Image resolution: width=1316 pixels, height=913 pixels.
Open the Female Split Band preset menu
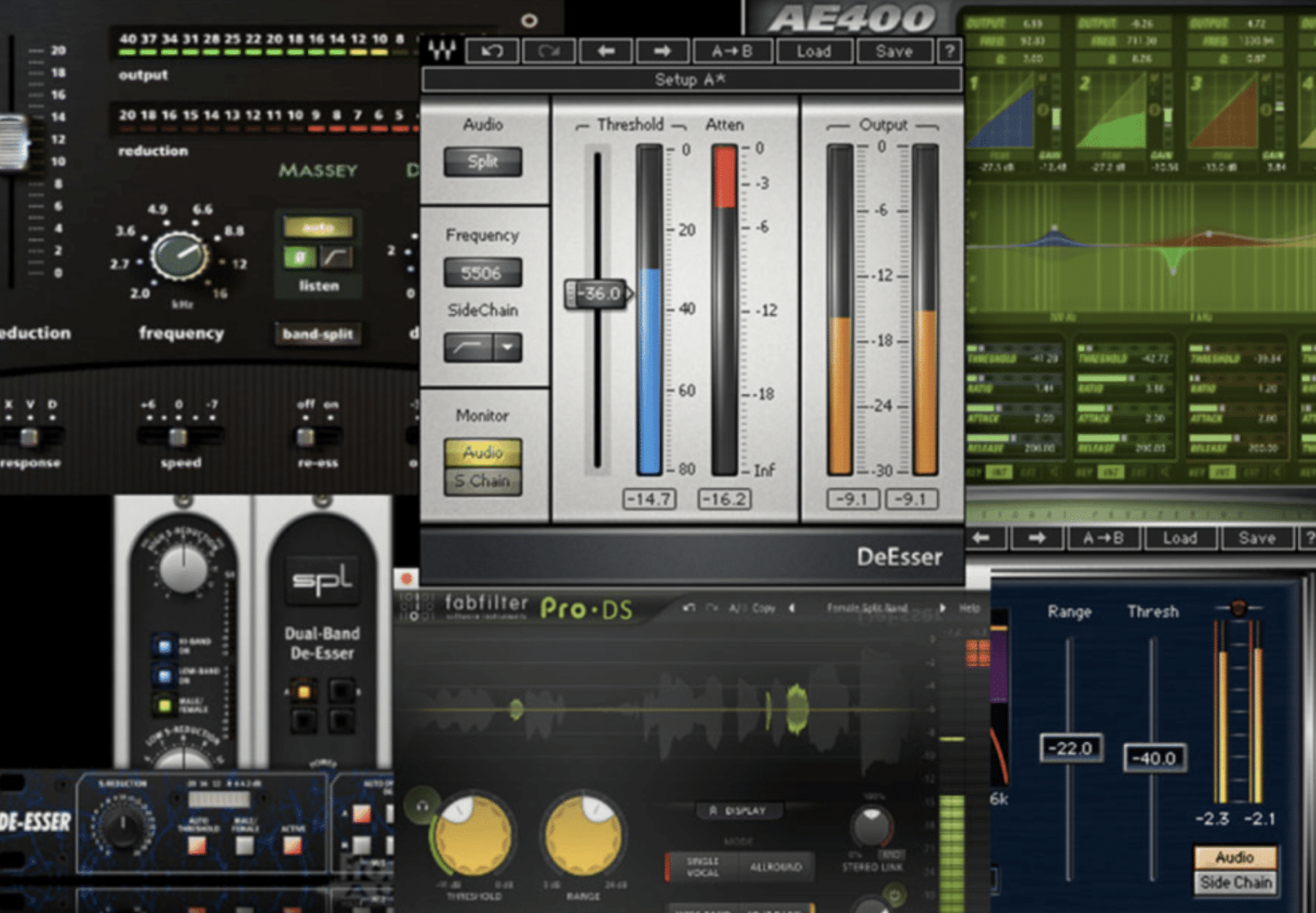(x=867, y=608)
